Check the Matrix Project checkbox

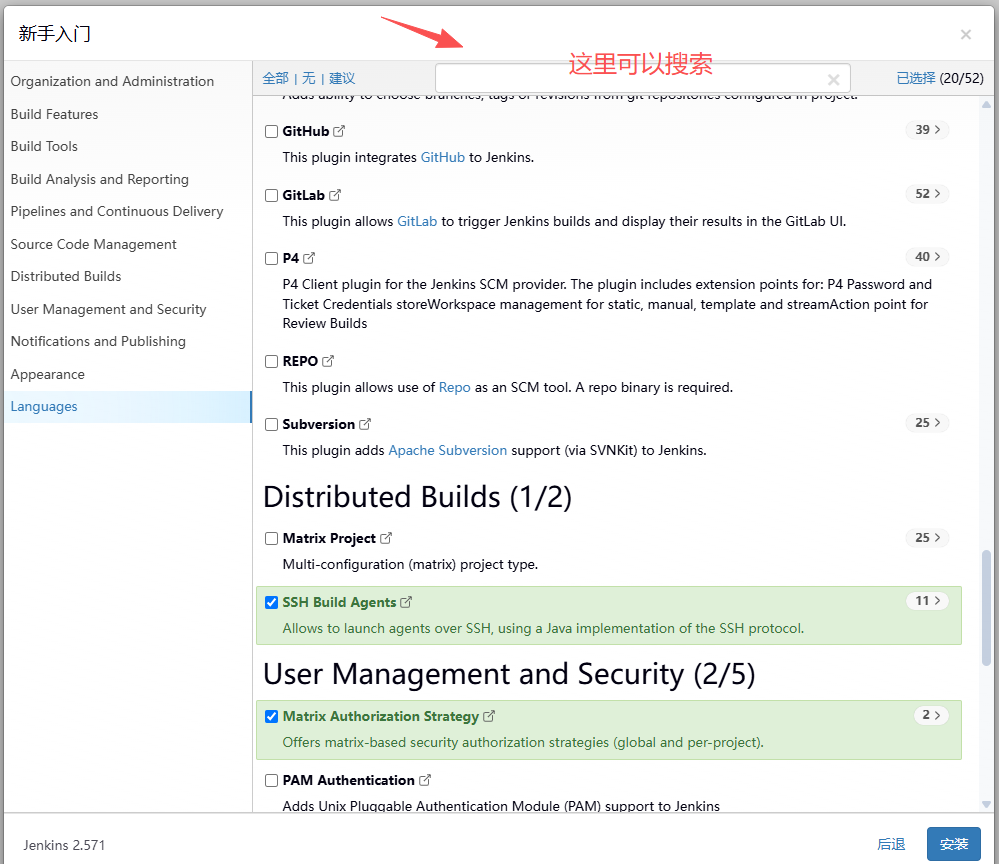coord(271,538)
